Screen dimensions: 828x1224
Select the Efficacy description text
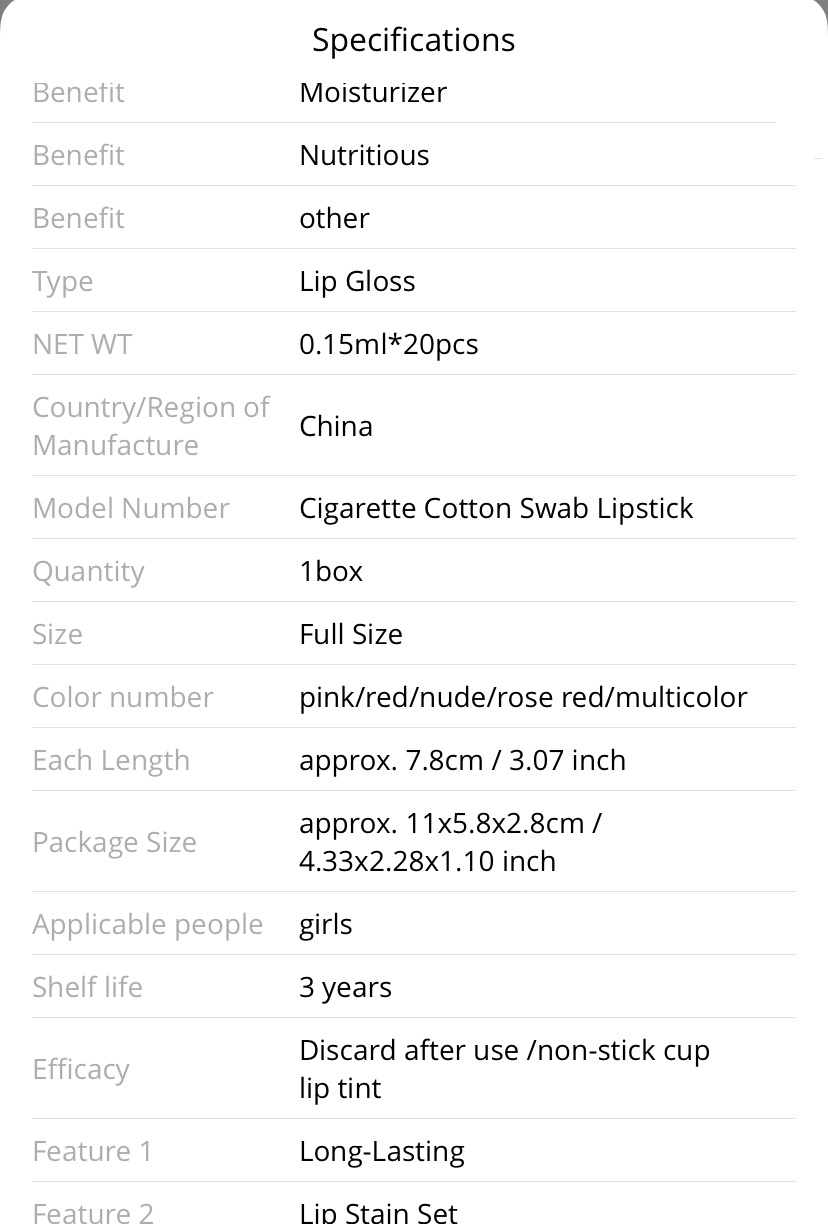click(x=504, y=1069)
